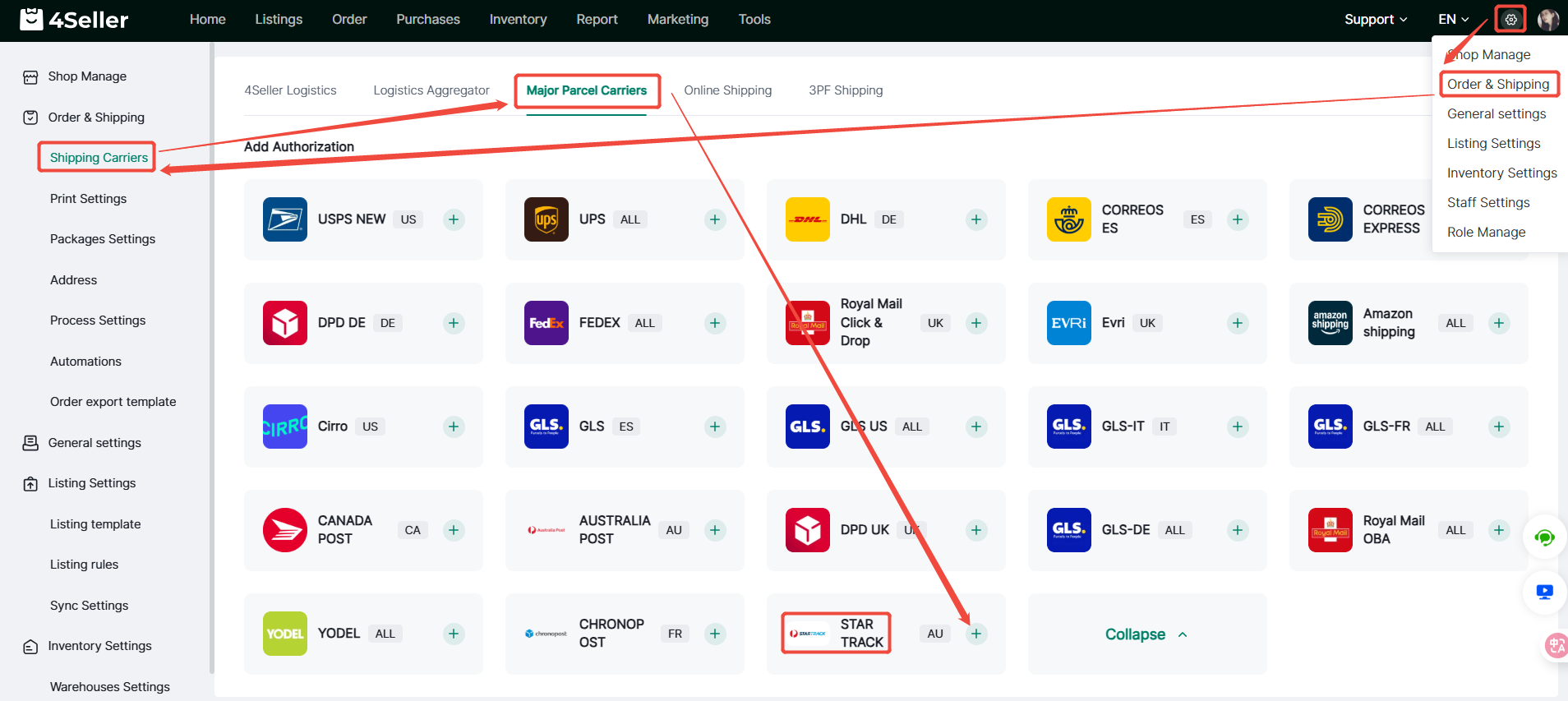
Task: Select Order & Shipping in settings dropdown
Action: pyautogui.click(x=1498, y=84)
